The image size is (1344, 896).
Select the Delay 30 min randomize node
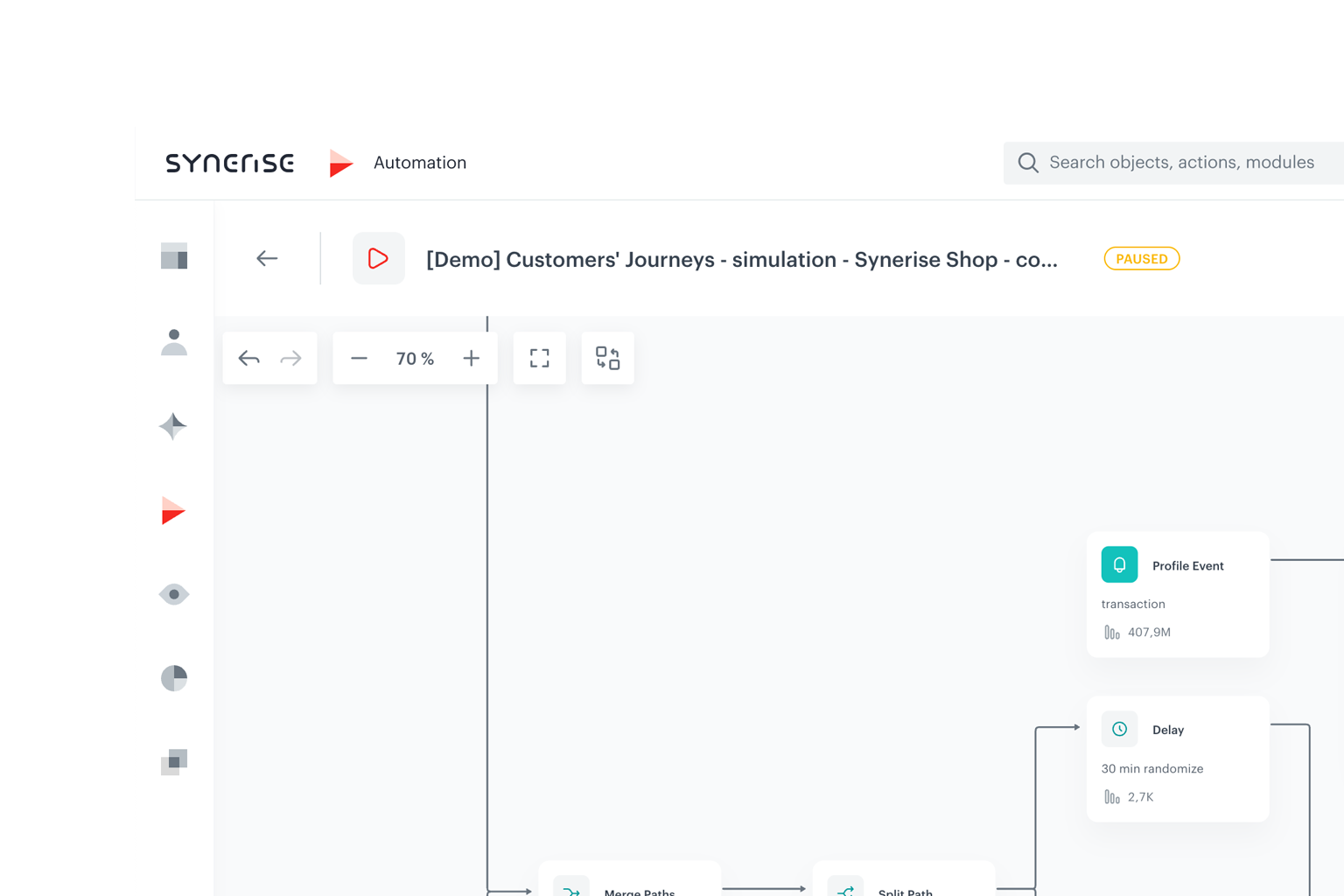pyautogui.click(x=1177, y=759)
